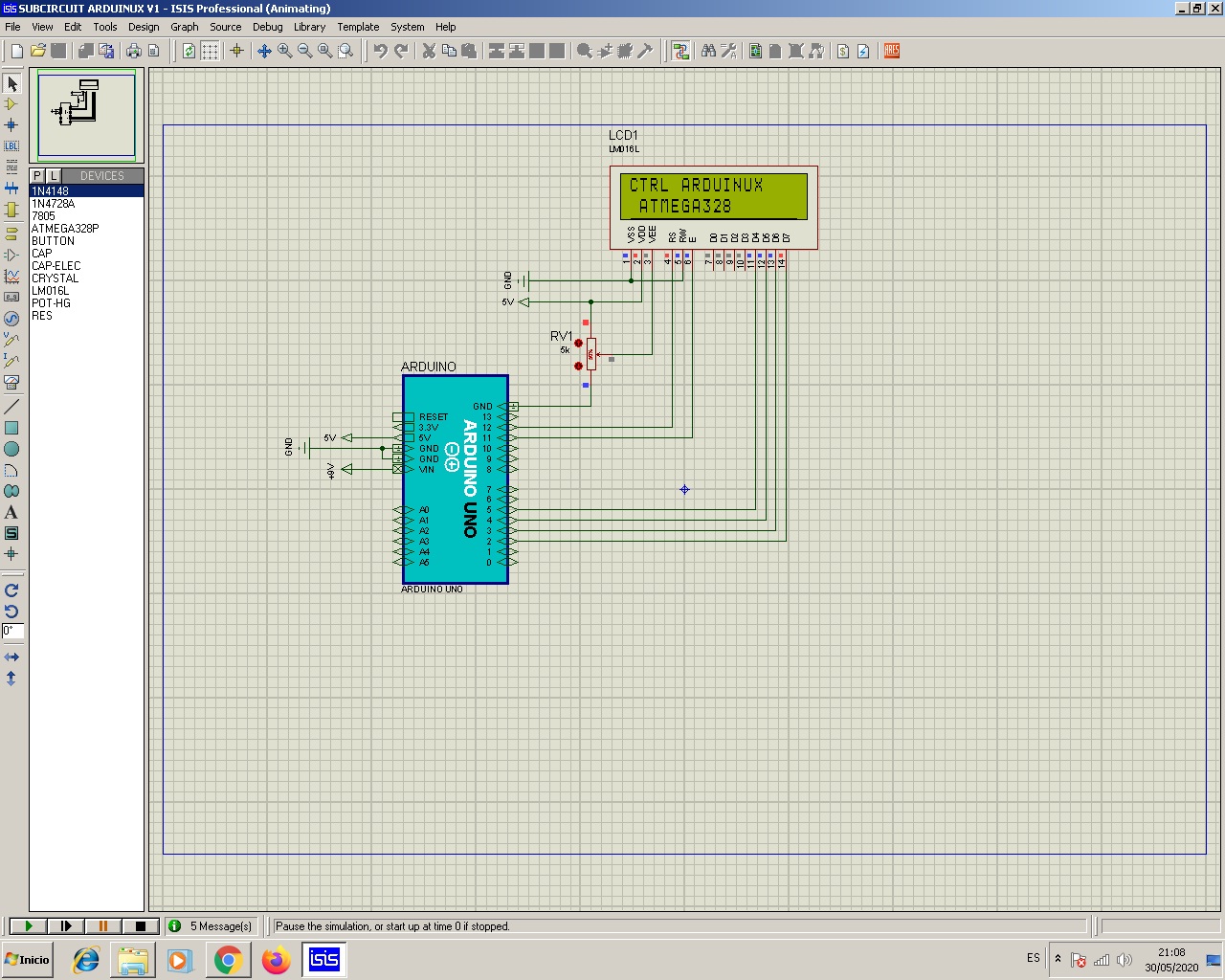Screen dimensions: 1225x980
Task: Click the L library manage button
Action: tap(54, 176)
